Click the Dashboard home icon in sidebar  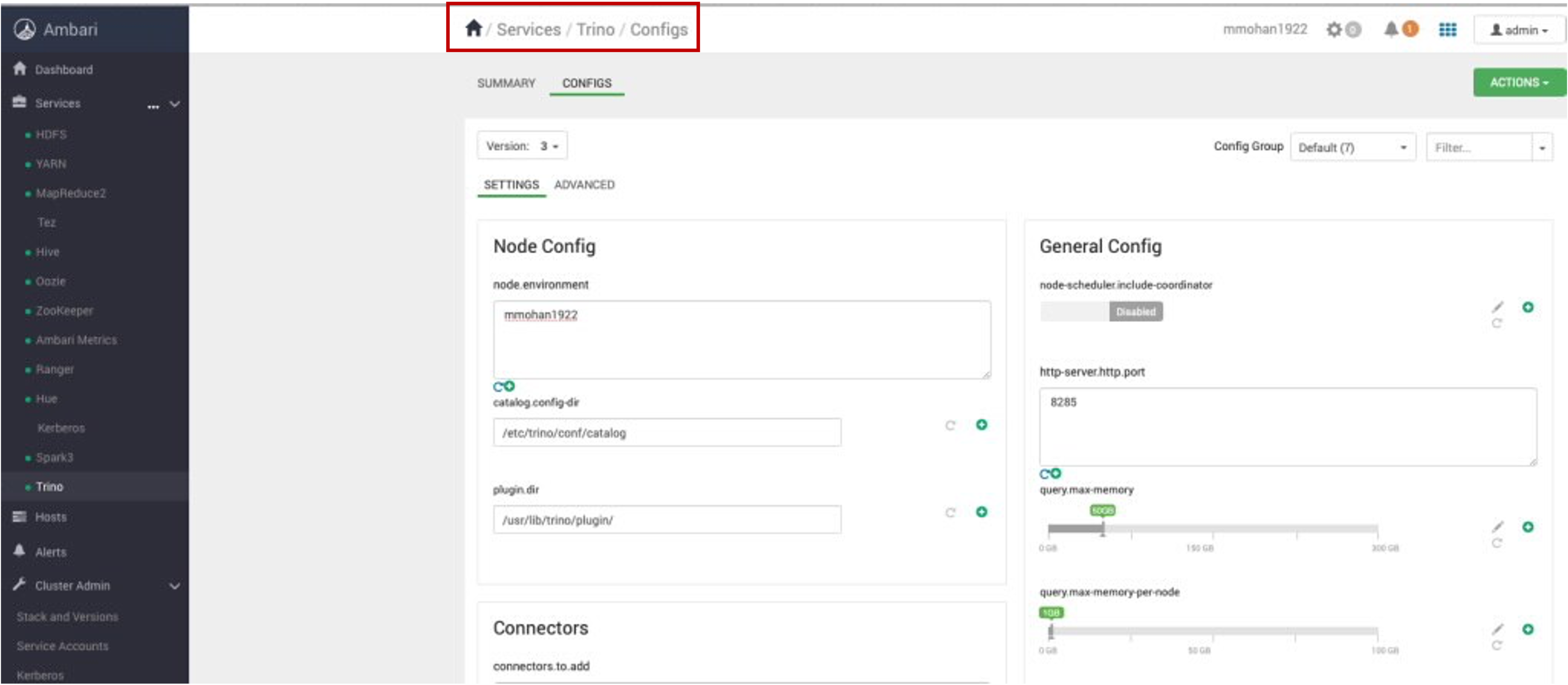pos(20,69)
